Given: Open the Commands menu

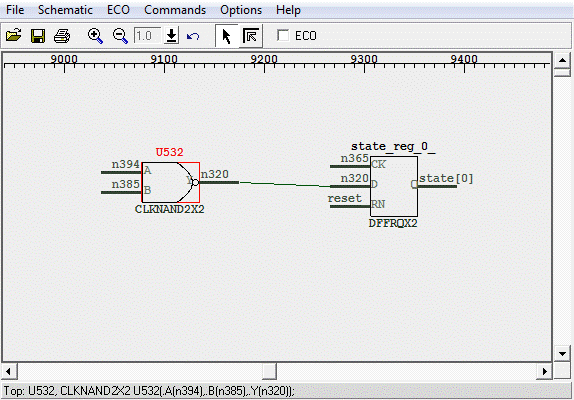Looking at the screenshot, I should point(175,10).
